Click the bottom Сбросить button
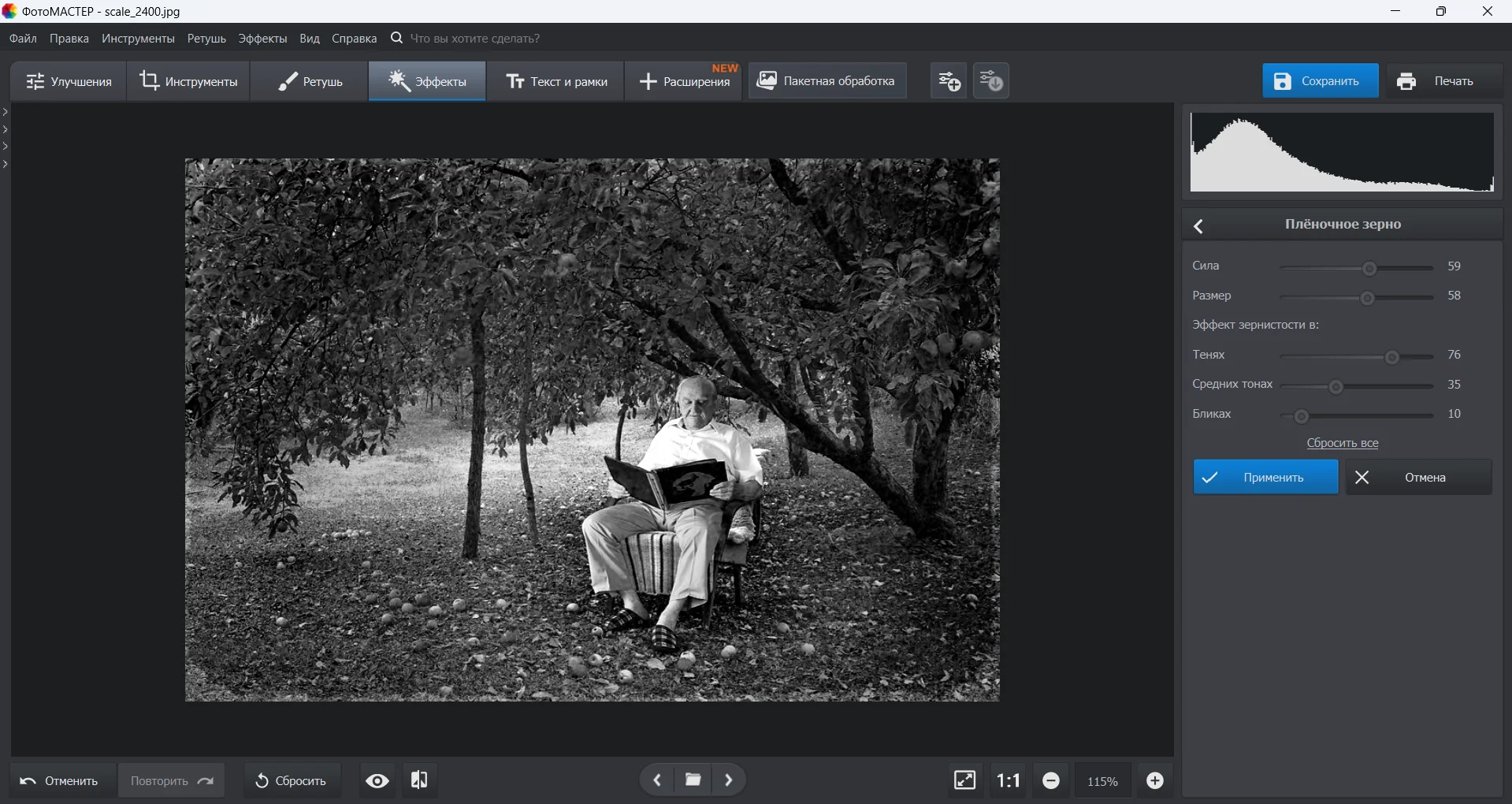The image size is (1512, 804). tap(292, 780)
